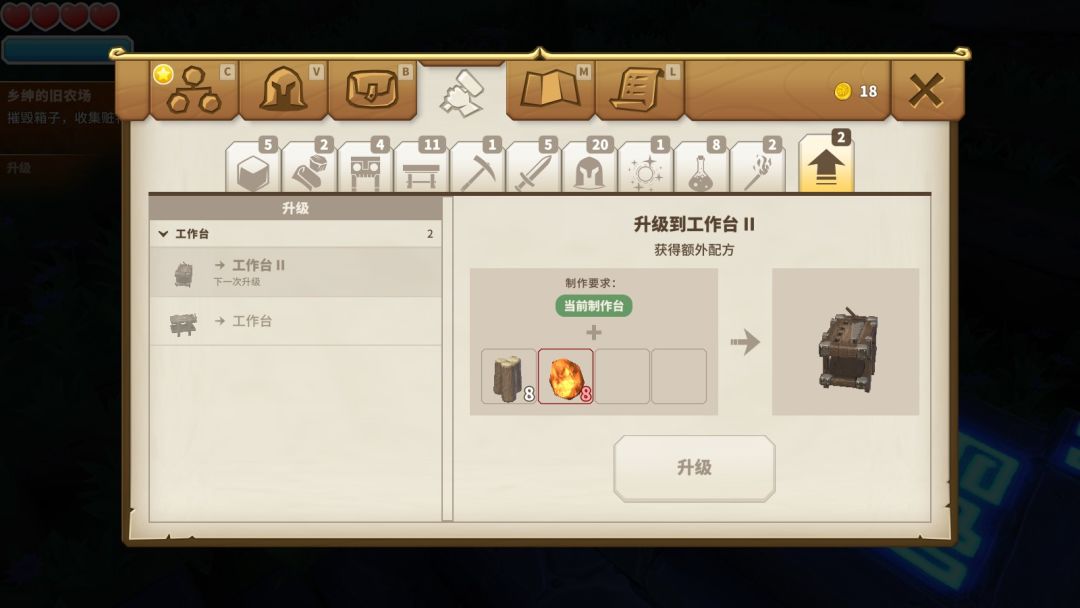1080x608 pixels.
Task: Open the skill tree tab
Action: coord(194,90)
